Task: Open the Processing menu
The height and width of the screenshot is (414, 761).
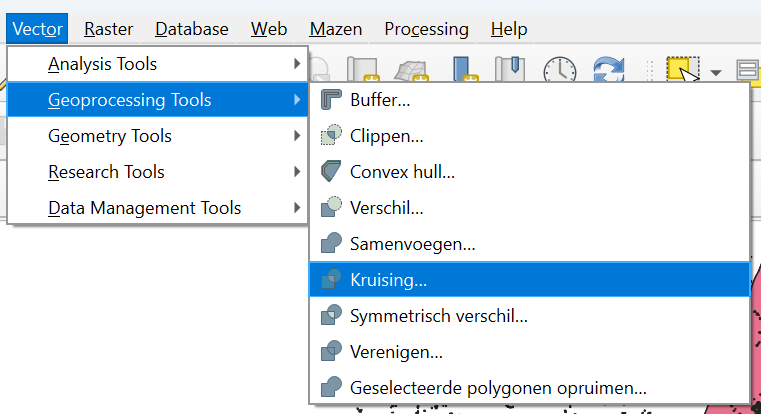Action: coord(426,29)
